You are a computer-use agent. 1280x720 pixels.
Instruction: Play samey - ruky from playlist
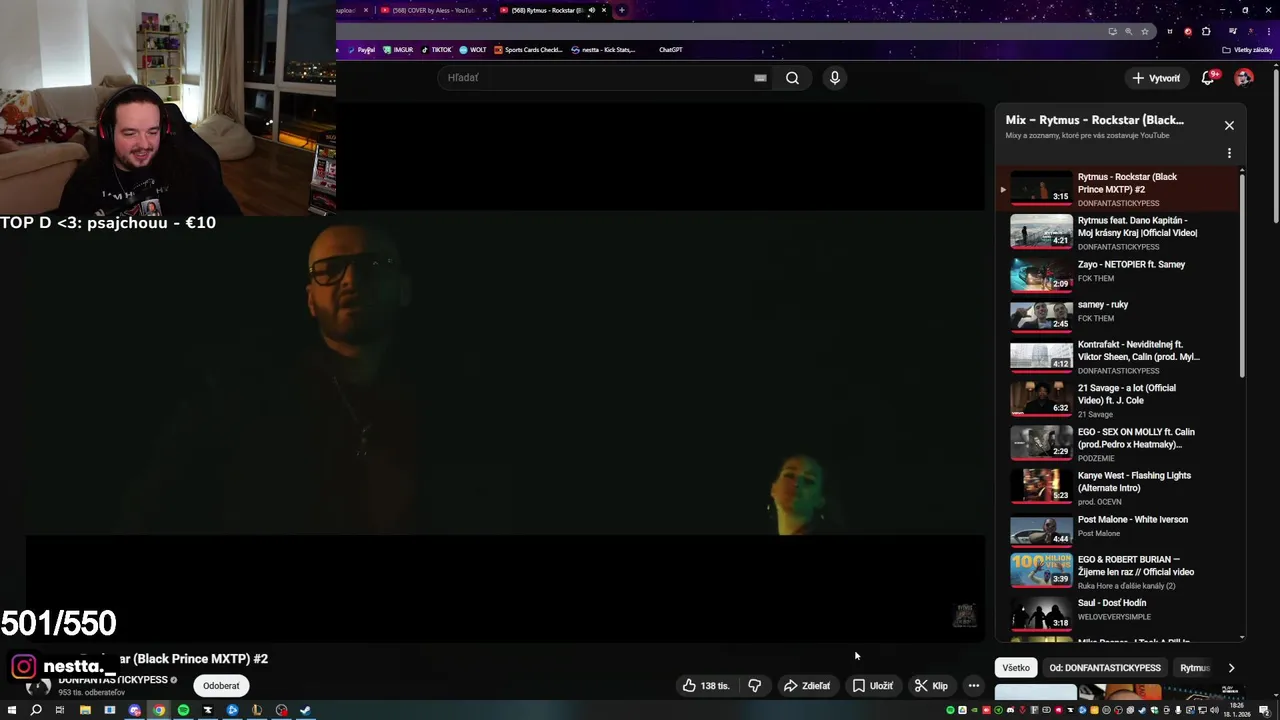[1120, 313]
